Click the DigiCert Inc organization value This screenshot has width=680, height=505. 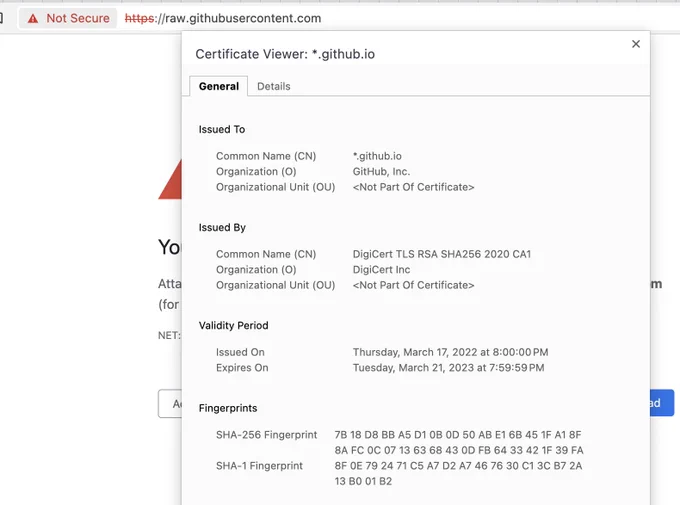pos(381,270)
